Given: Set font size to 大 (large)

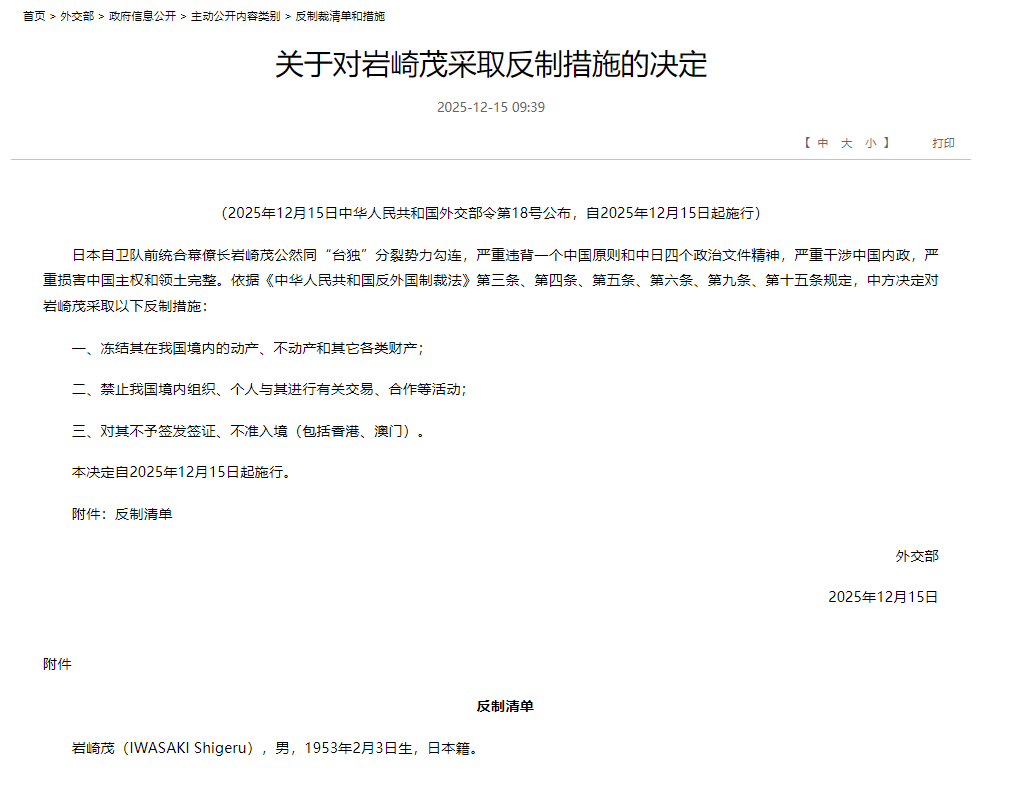Looking at the screenshot, I should (x=847, y=143).
